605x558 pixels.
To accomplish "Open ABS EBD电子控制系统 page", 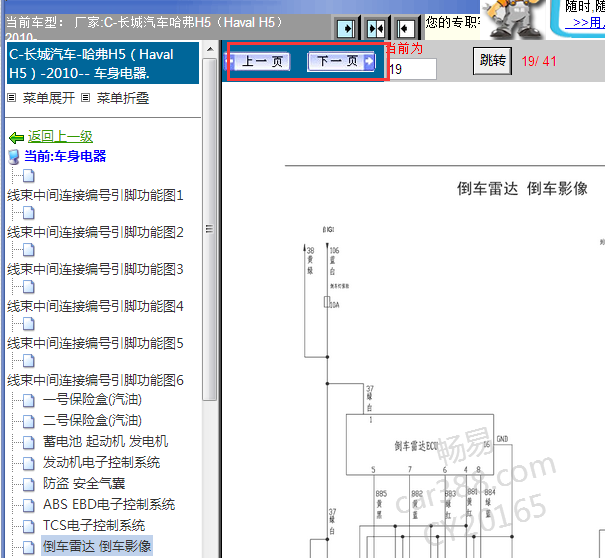I will [109, 504].
